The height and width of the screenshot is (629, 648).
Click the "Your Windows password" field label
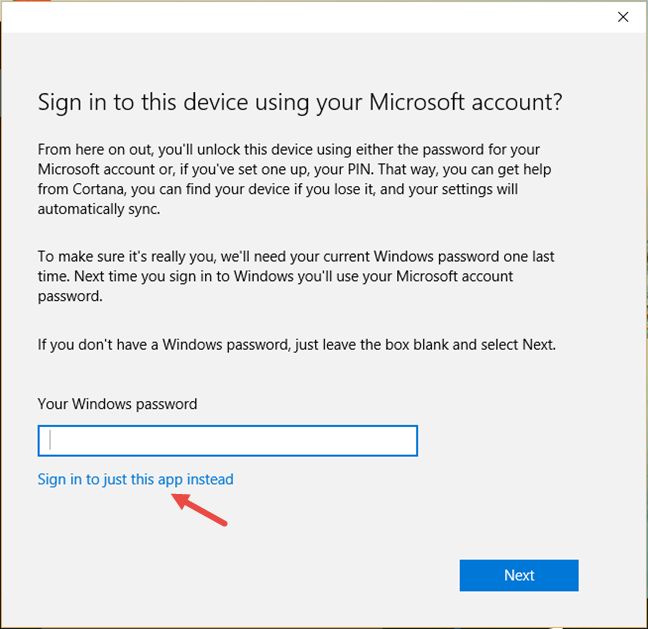click(117, 404)
